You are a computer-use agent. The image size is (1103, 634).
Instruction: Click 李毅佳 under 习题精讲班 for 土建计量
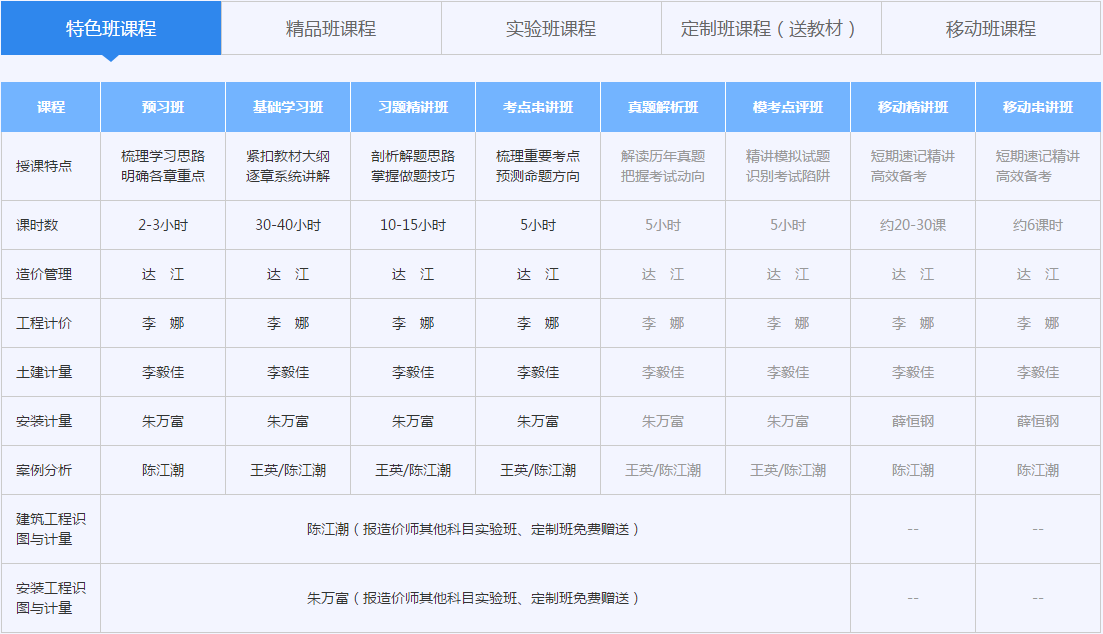[413, 372]
